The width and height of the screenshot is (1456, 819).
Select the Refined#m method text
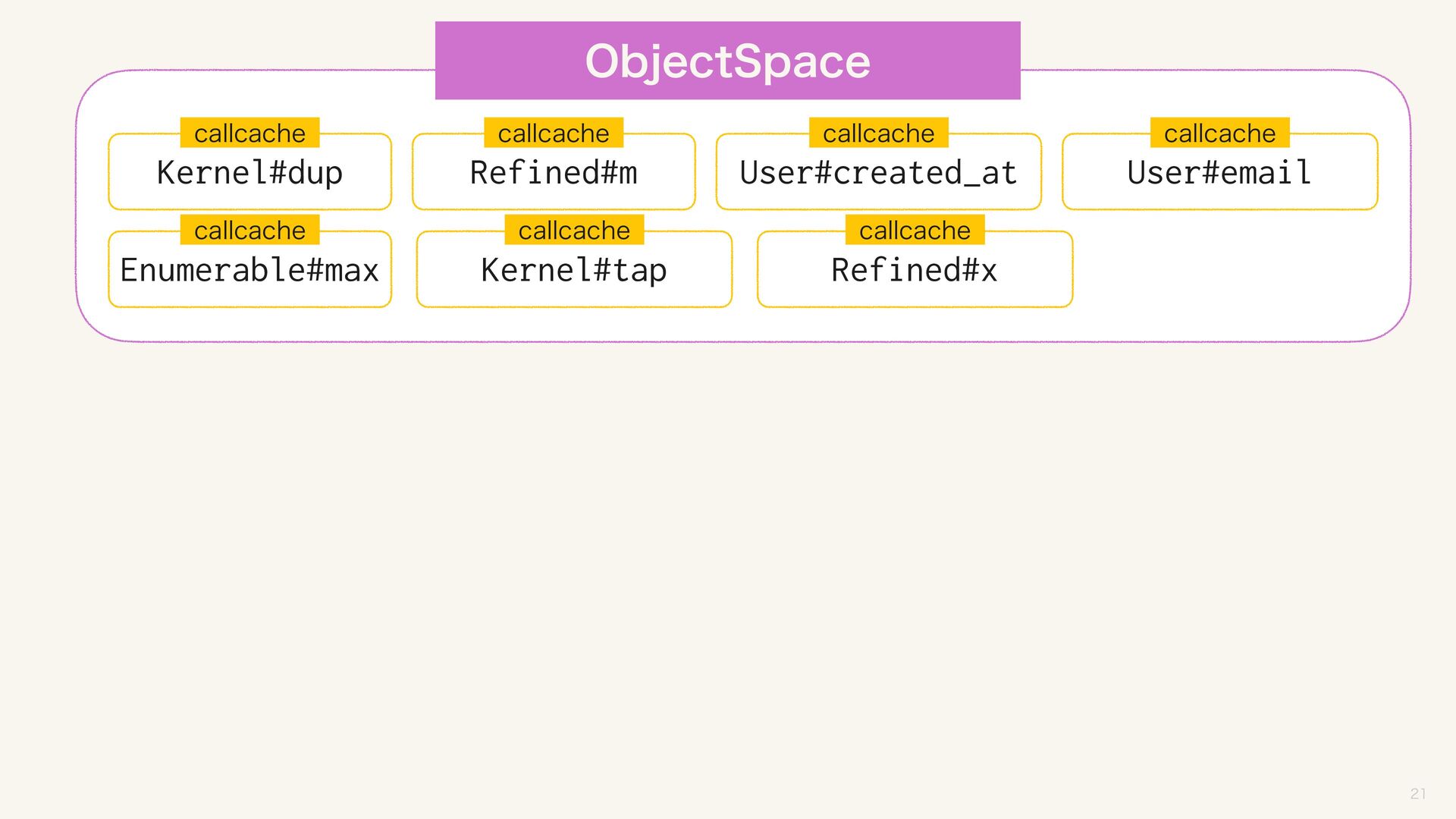(554, 173)
